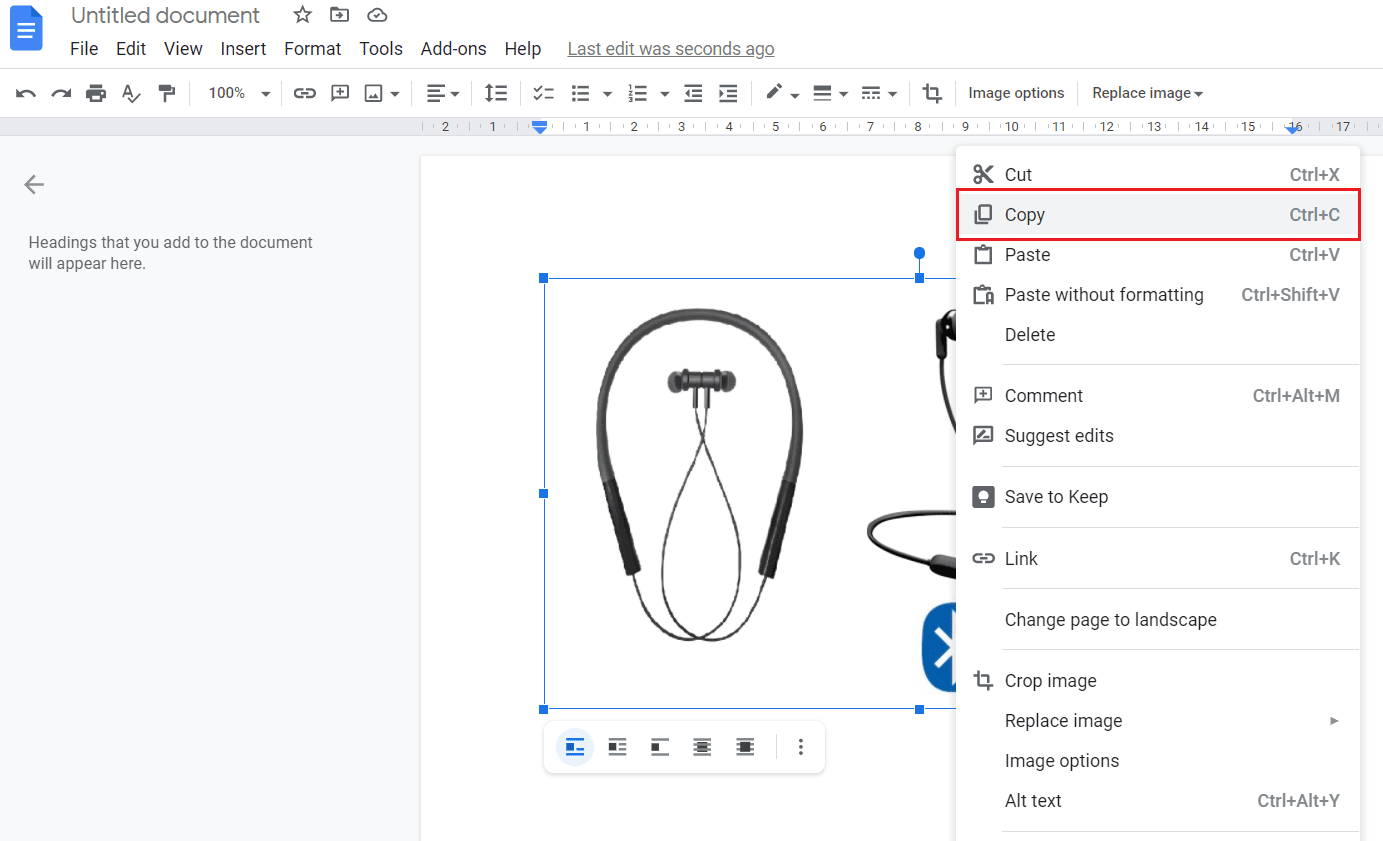The width and height of the screenshot is (1383, 841).
Task: Choose Wrap text image layout option
Action: pos(617,747)
